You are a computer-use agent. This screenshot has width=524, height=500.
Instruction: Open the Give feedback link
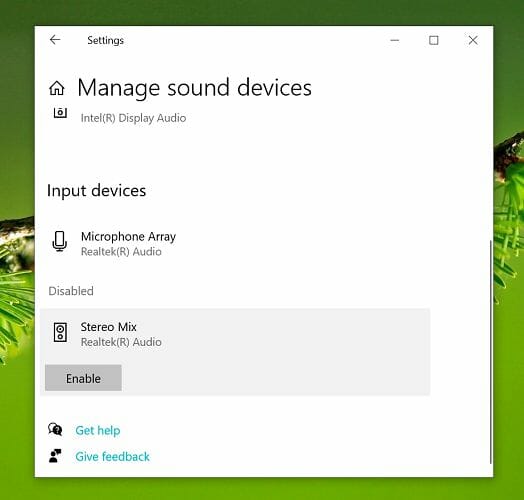(x=112, y=457)
